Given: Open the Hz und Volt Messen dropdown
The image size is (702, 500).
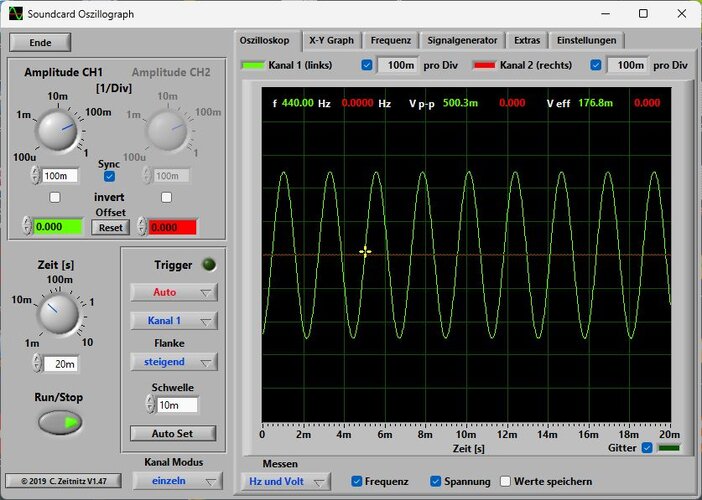Looking at the screenshot, I should click(286, 482).
